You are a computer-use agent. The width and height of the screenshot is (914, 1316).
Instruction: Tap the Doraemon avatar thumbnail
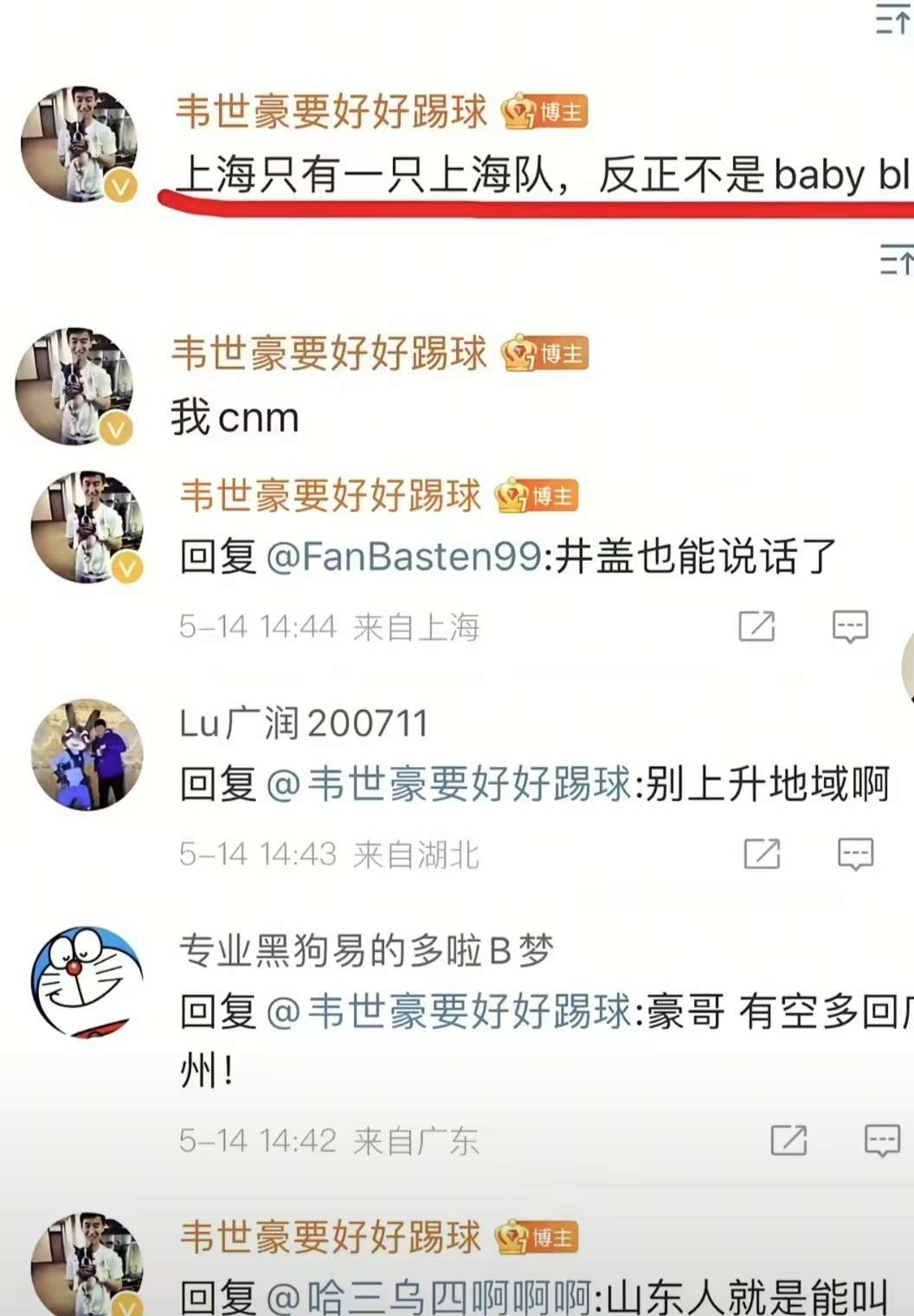(87, 982)
